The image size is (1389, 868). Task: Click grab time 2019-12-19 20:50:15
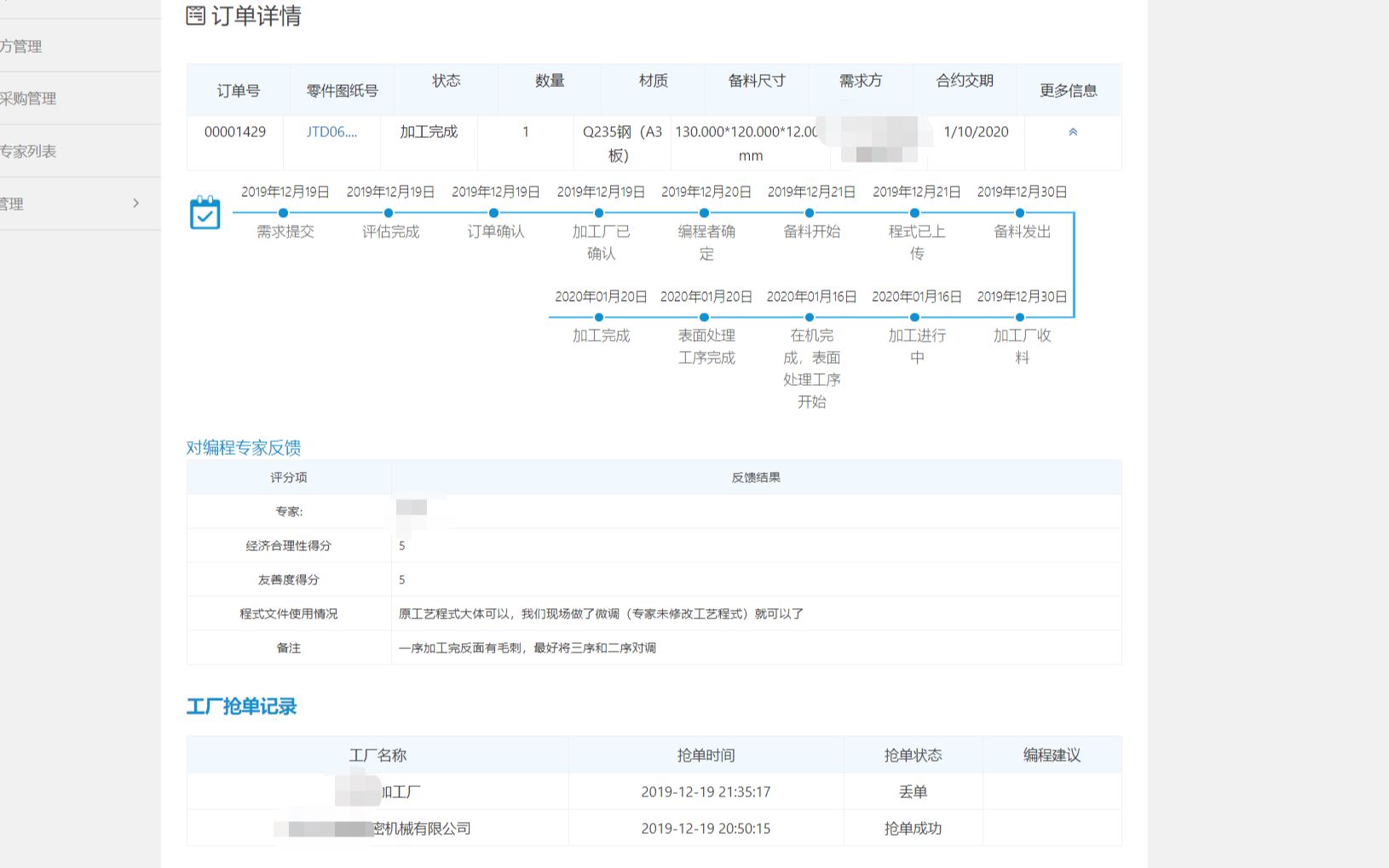706,828
